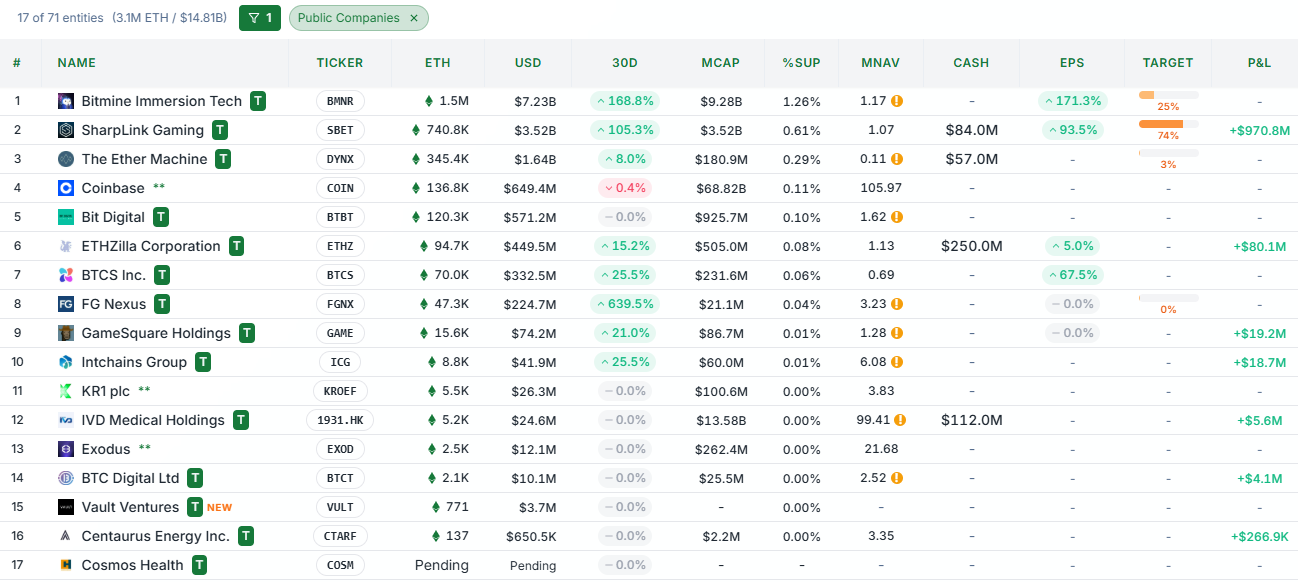Click the SharpLink 74% target progress bar

pos(1168,124)
